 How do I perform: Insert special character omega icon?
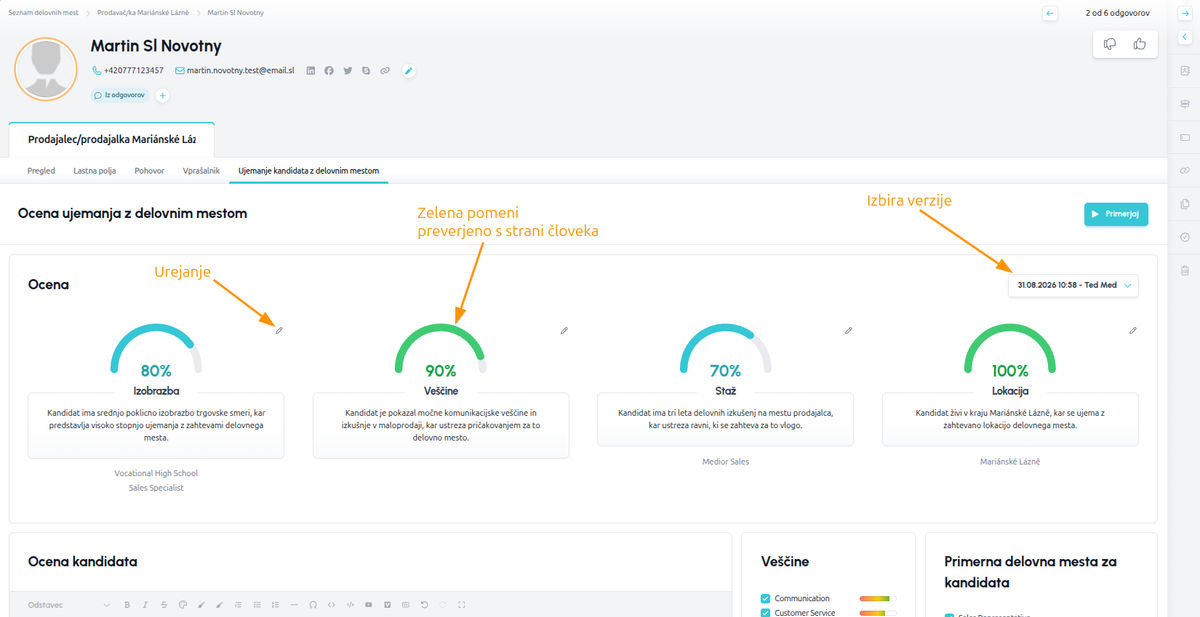313,605
